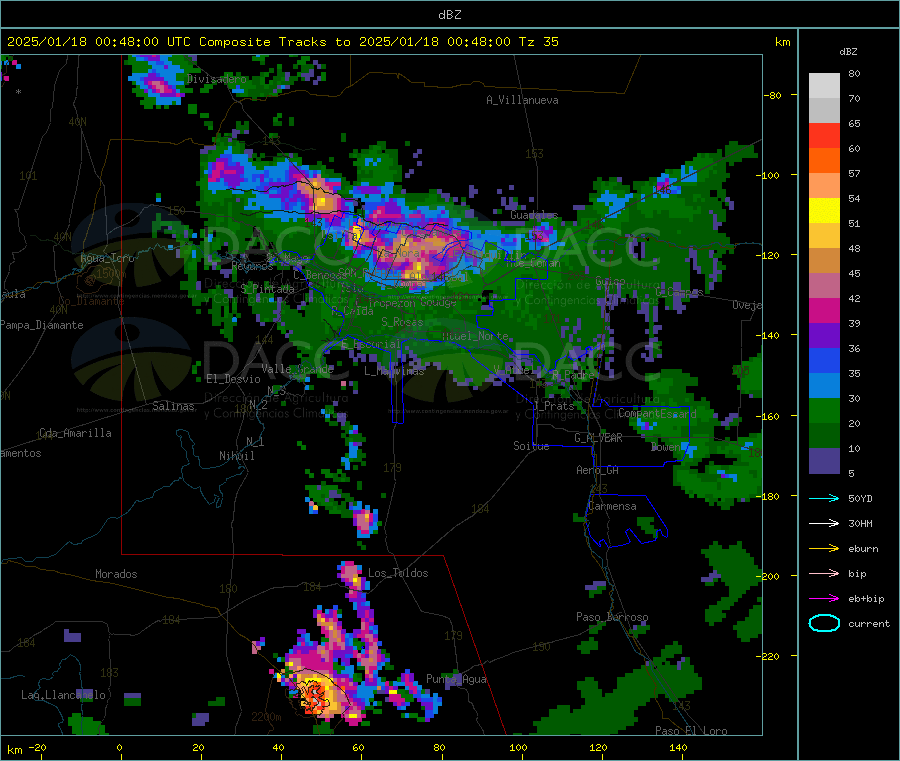
Task: Click the 'Paso_El_Loro' place label
Action: [x=691, y=731]
